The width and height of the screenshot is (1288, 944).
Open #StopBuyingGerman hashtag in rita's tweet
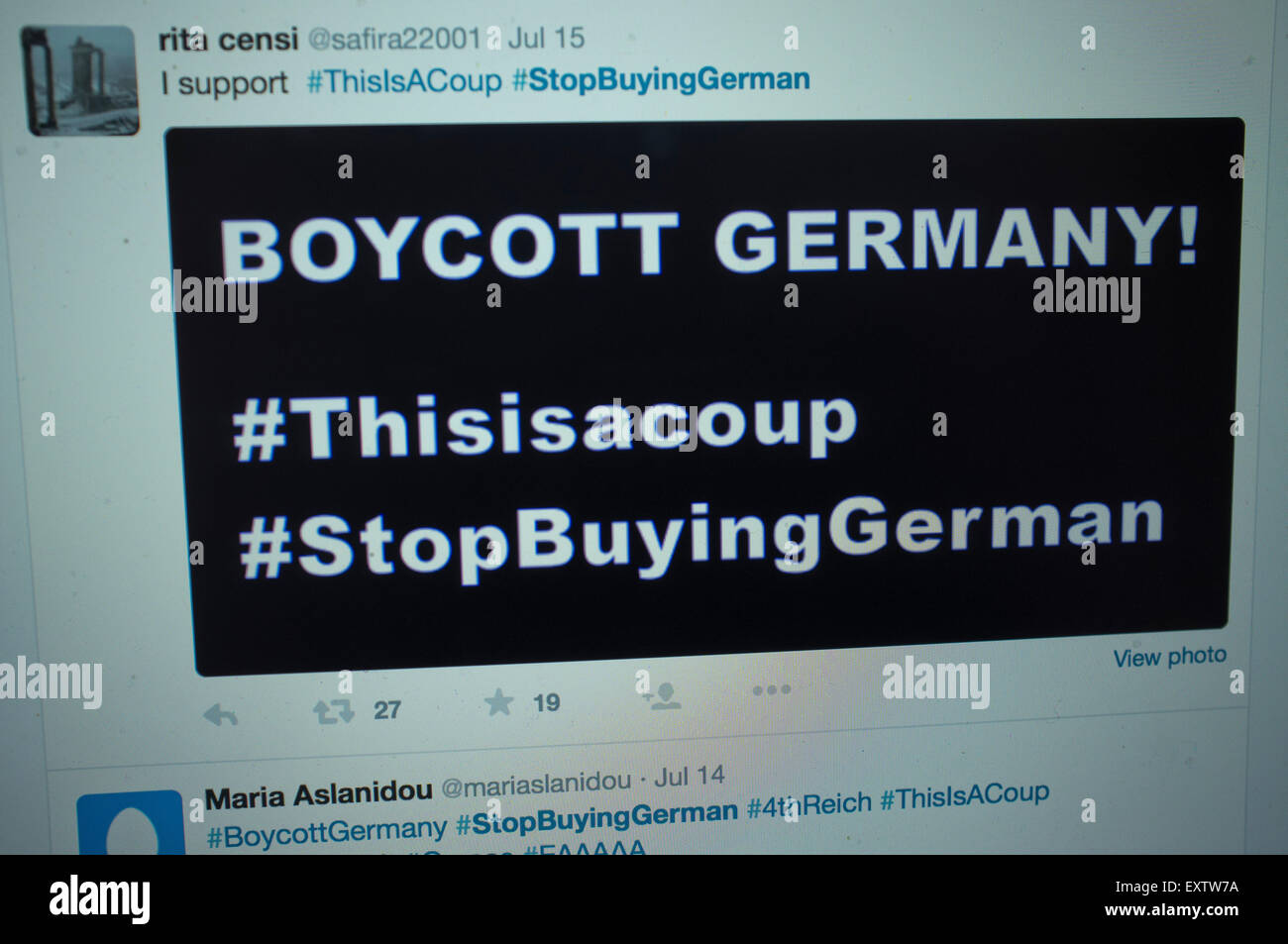(x=661, y=79)
